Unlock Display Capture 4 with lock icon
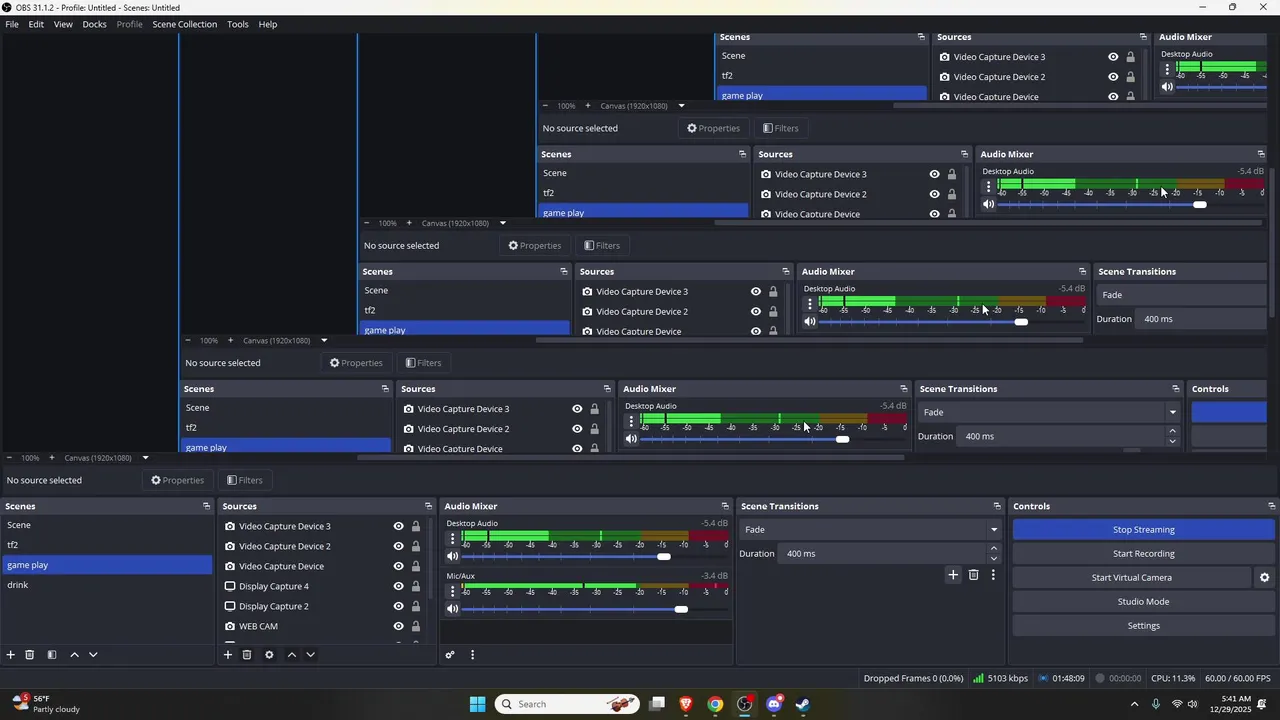 pos(416,586)
